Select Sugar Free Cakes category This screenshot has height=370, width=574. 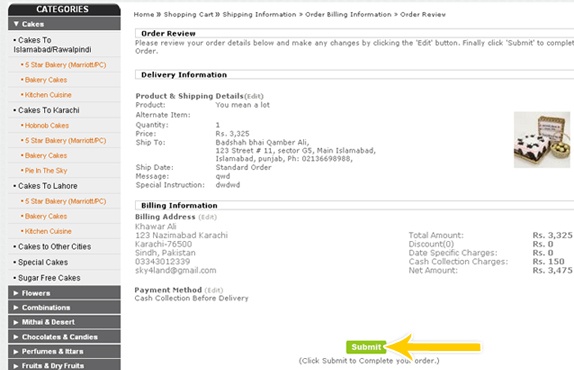[49, 278]
